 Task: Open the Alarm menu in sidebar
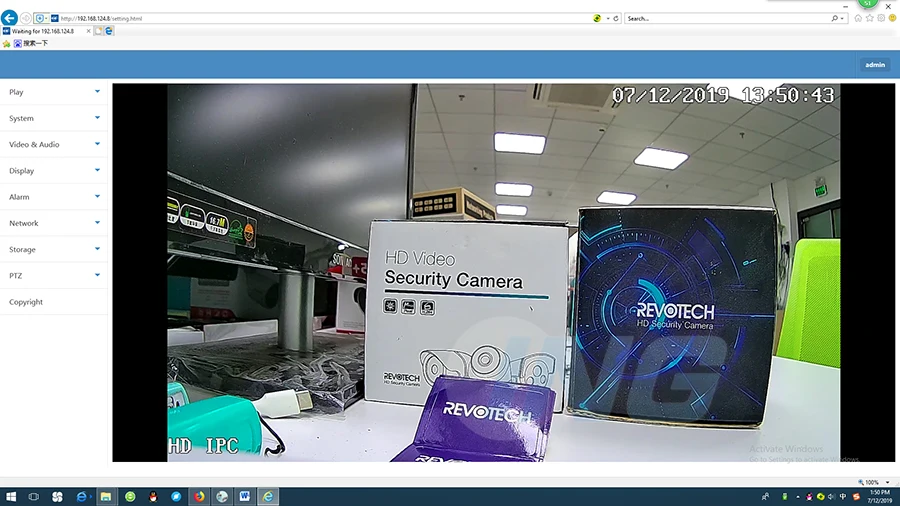click(x=19, y=197)
